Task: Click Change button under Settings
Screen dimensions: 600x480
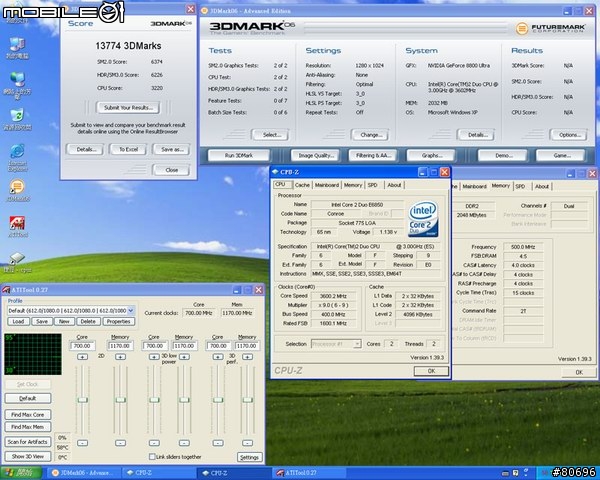Action: tap(371, 135)
